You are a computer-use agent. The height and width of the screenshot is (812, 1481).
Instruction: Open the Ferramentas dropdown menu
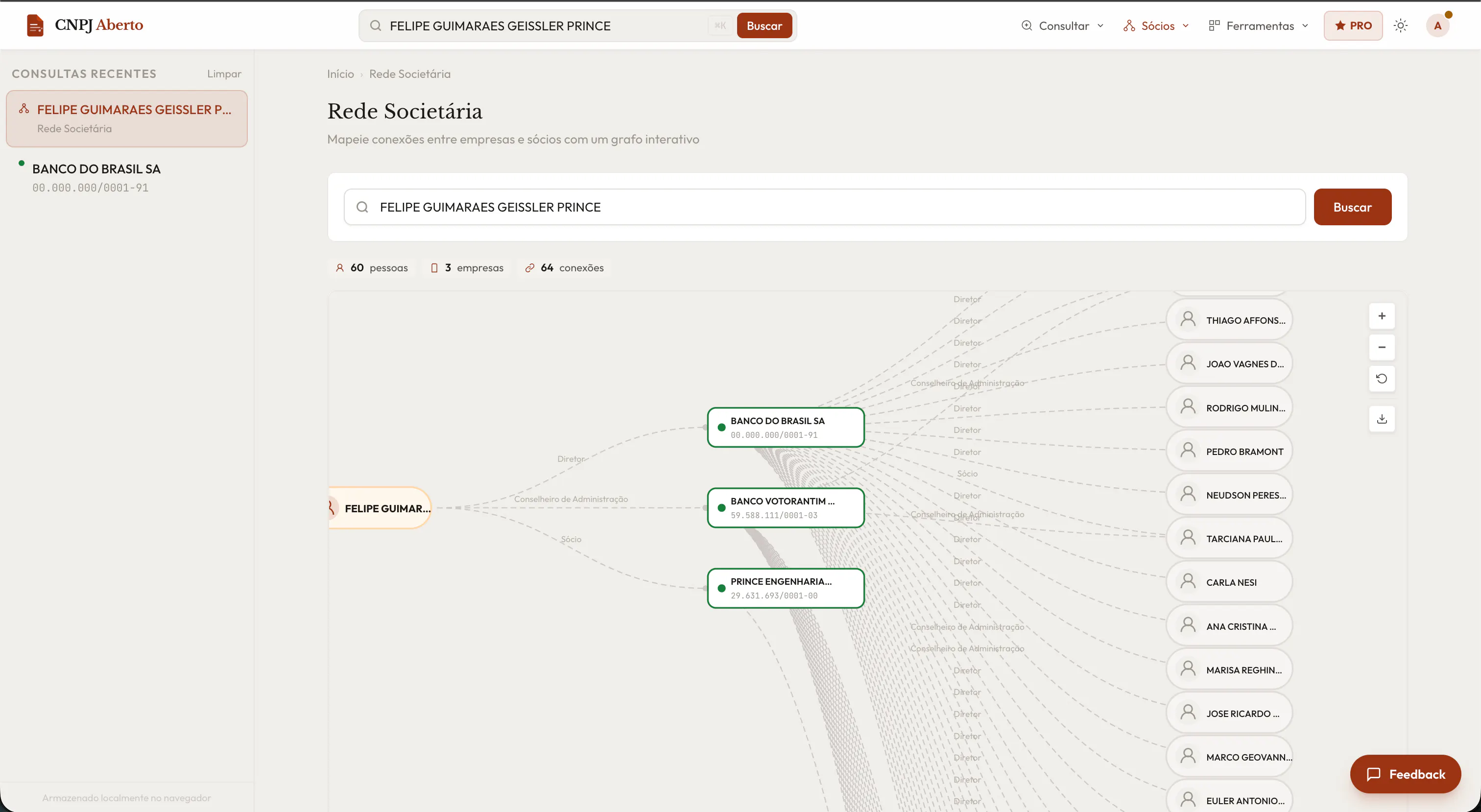[x=1259, y=26]
